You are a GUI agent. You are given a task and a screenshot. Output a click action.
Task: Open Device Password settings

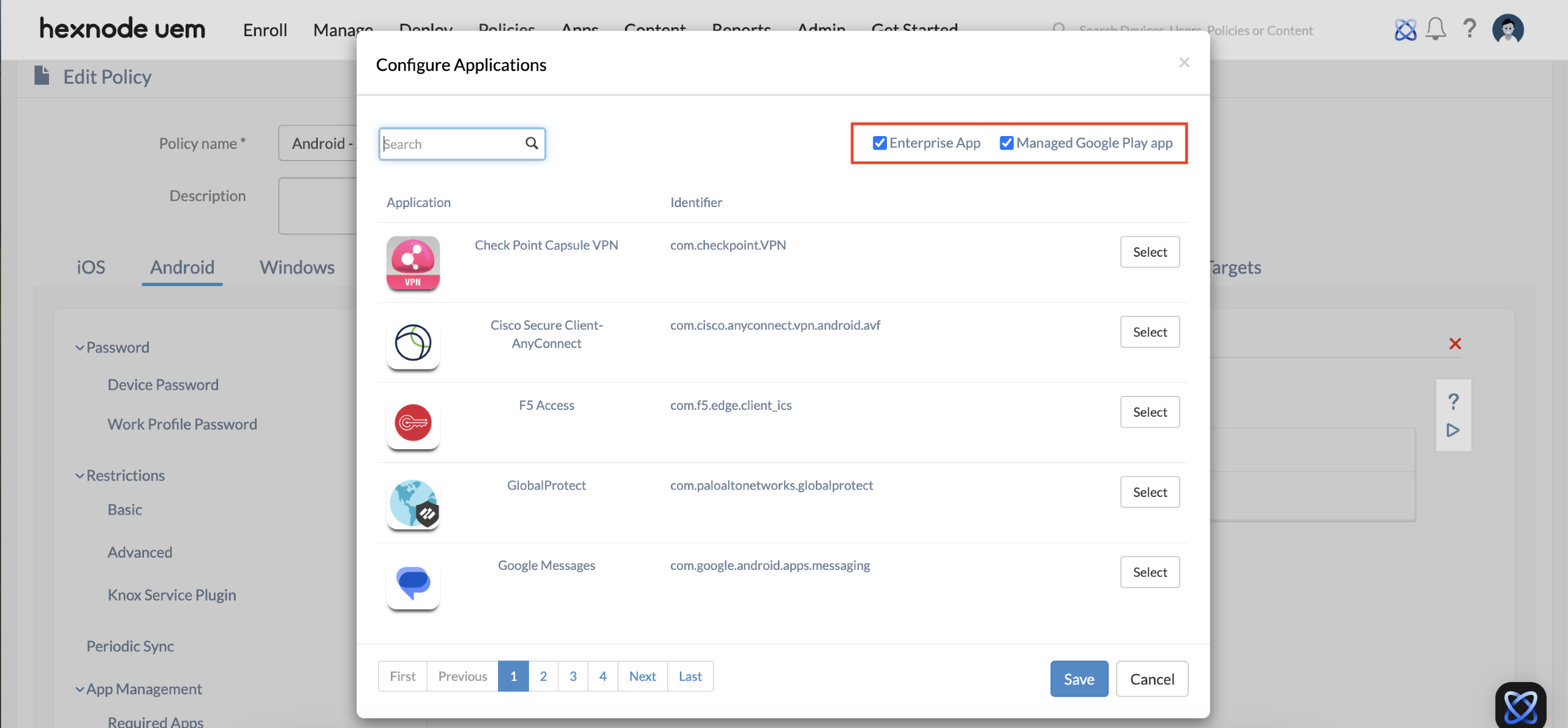tap(163, 385)
